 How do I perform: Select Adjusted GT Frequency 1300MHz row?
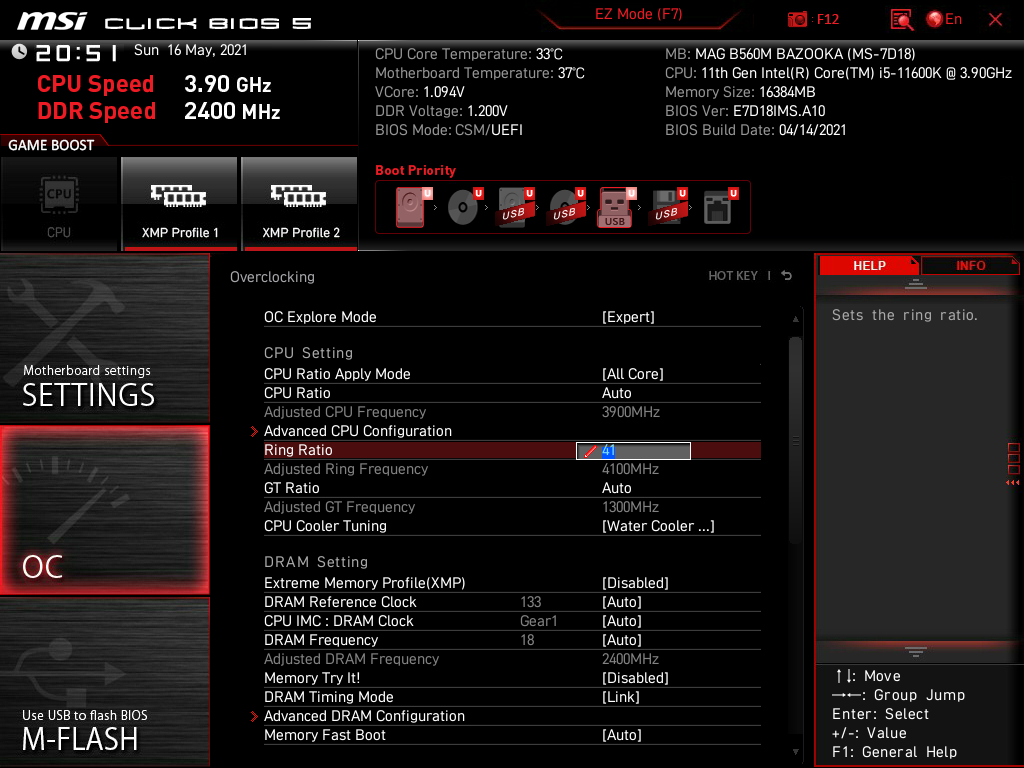pyautogui.click(x=512, y=507)
